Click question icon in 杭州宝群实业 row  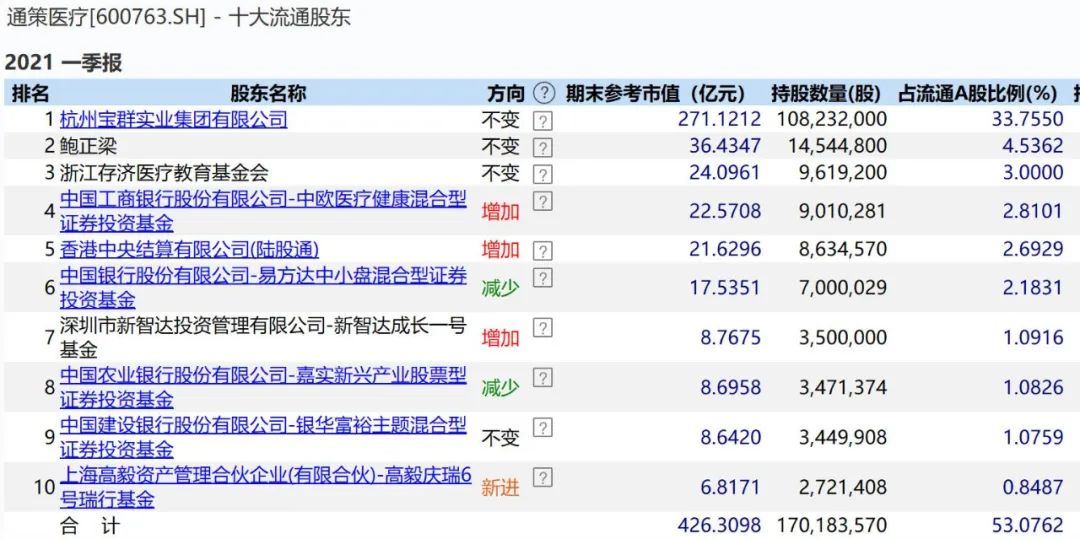543,122
